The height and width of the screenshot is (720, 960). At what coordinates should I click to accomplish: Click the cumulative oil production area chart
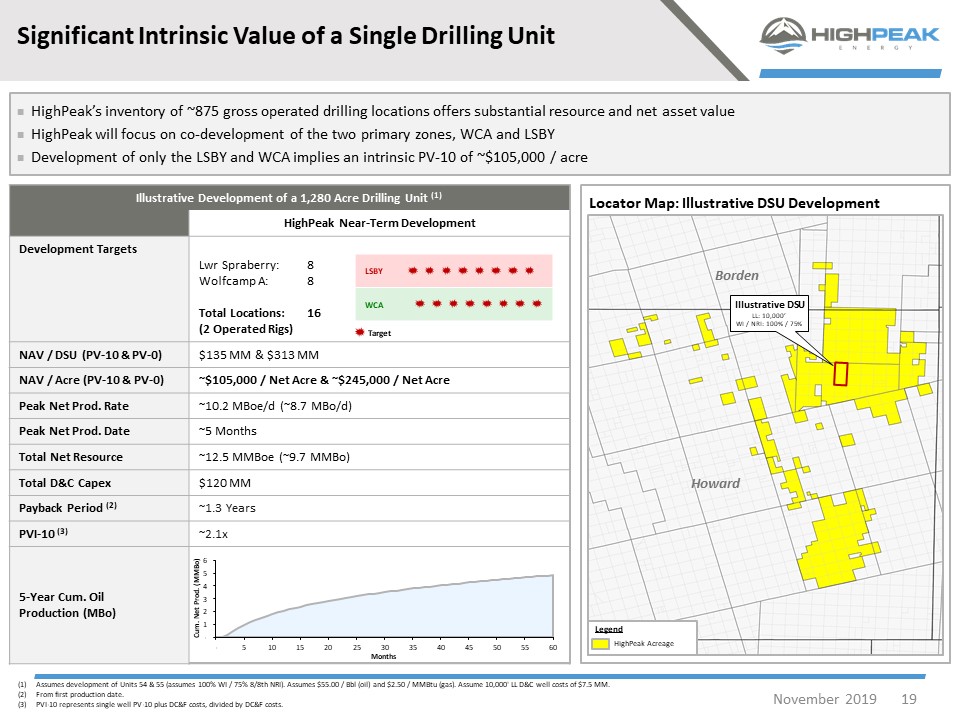(x=384, y=606)
